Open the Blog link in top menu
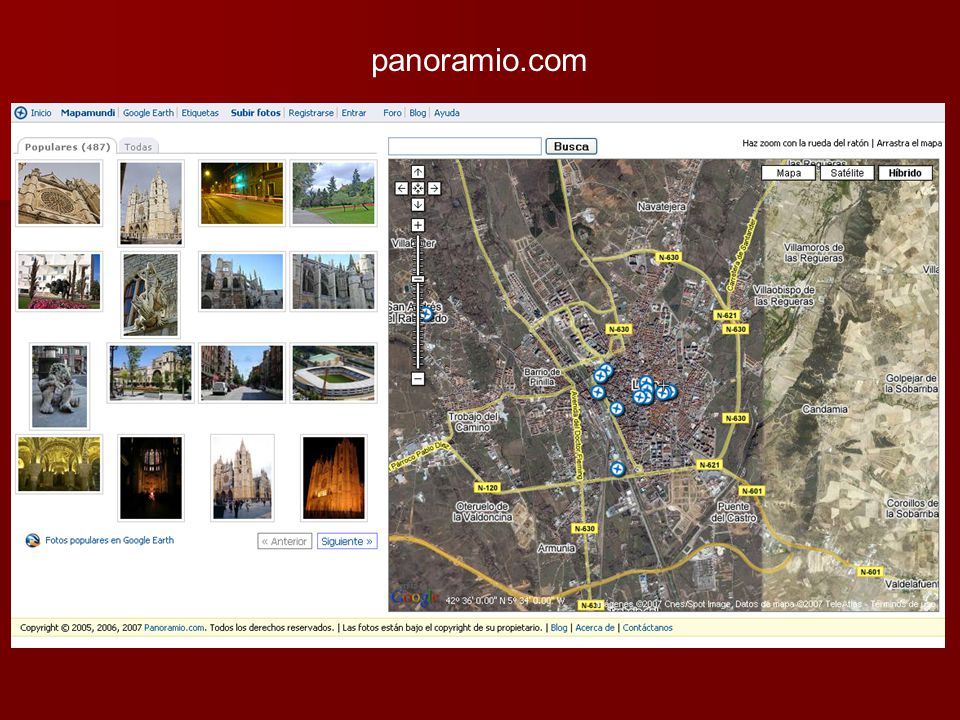960x720 pixels. [x=418, y=113]
